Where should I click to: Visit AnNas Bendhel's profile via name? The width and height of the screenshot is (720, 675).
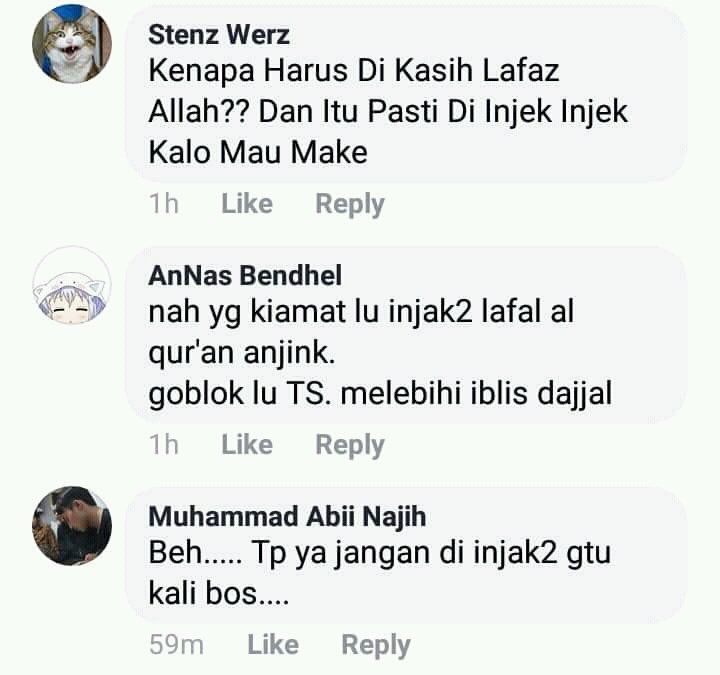(x=245, y=276)
